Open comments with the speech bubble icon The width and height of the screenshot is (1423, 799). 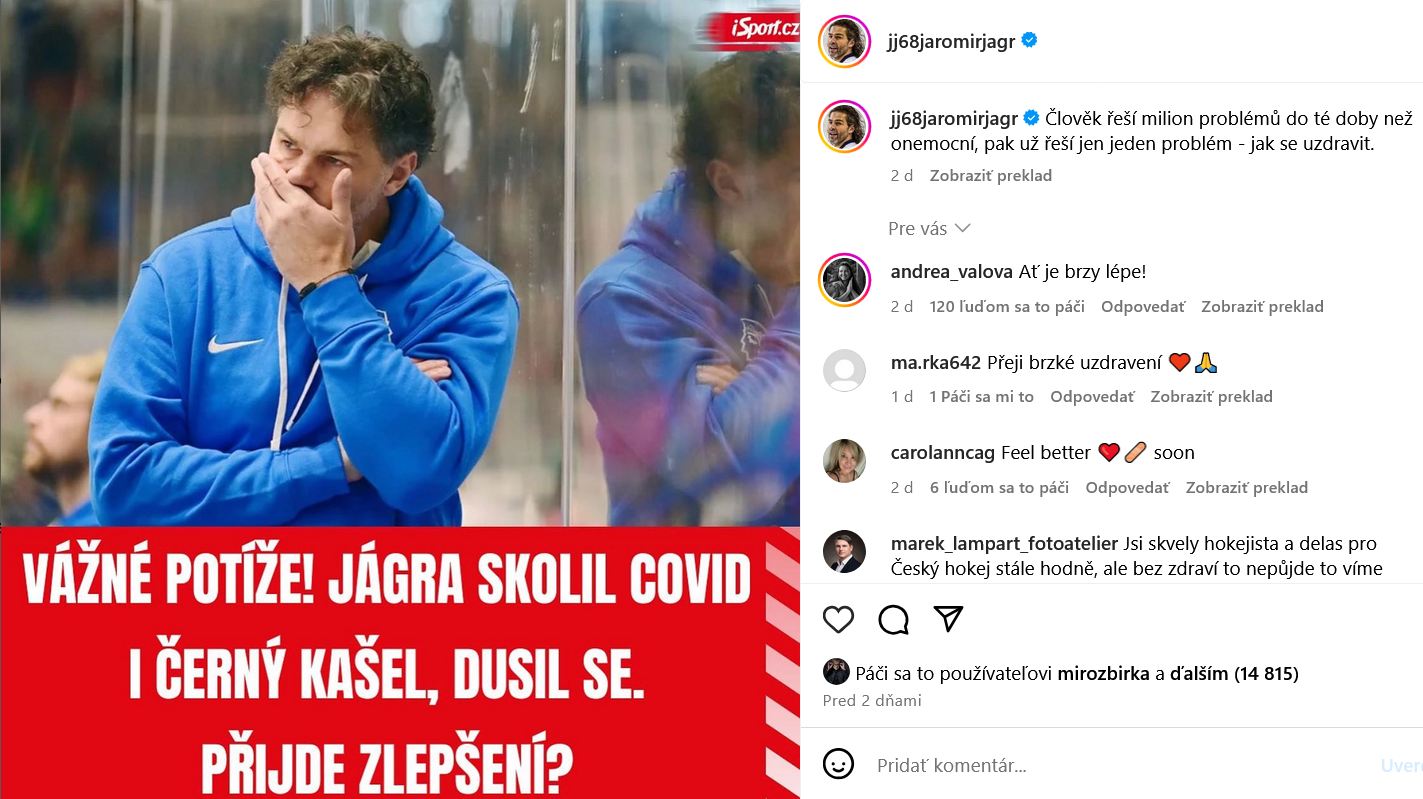[893, 620]
